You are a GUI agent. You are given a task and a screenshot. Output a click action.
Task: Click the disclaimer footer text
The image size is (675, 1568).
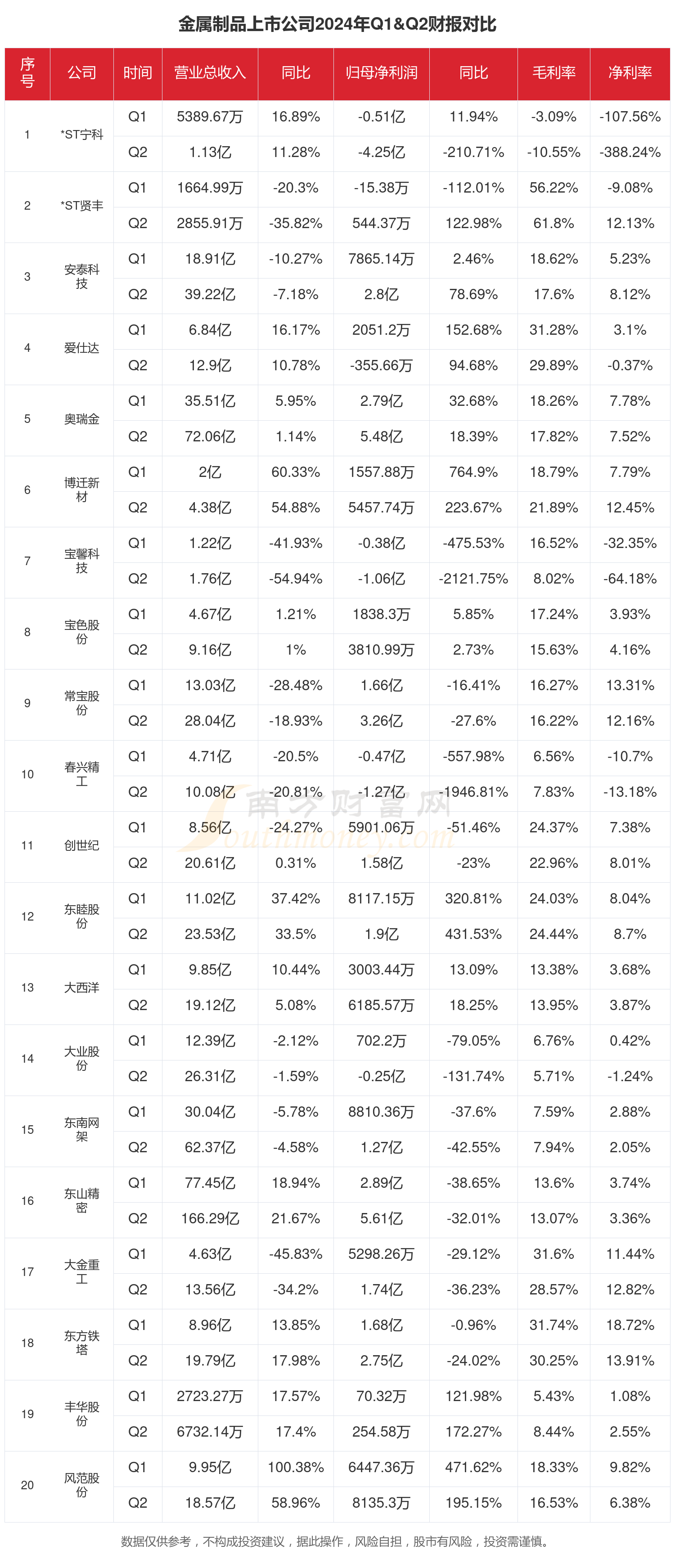[x=337, y=1541]
